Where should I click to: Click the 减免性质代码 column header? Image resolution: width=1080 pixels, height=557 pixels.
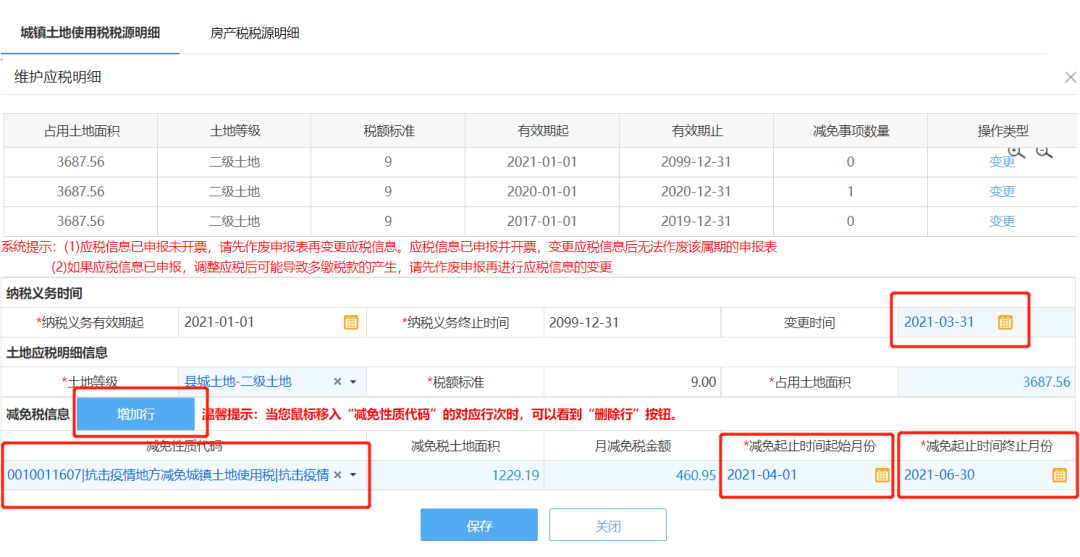pos(184,446)
